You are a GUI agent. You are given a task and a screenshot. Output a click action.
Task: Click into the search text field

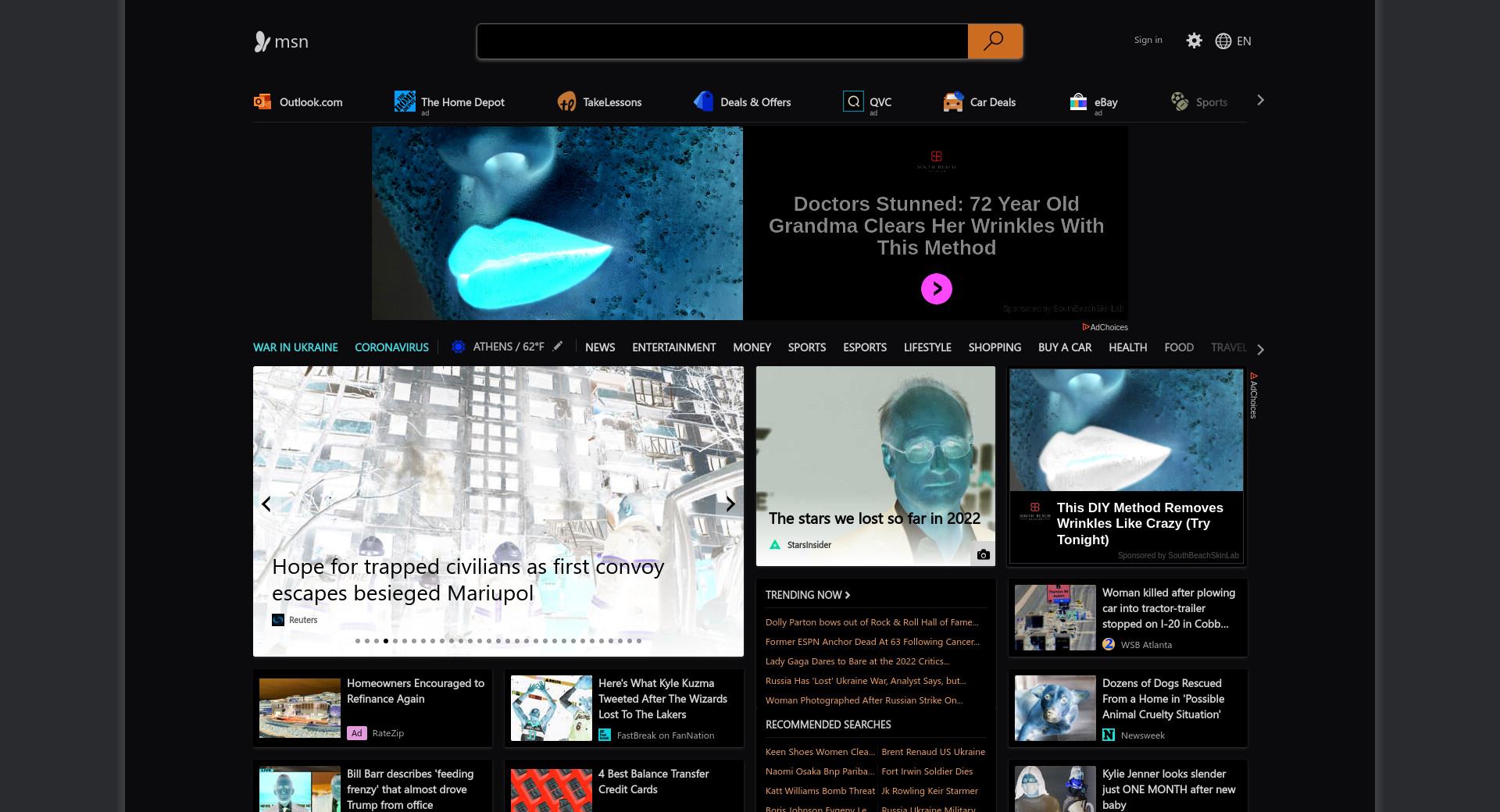[x=723, y=41]
